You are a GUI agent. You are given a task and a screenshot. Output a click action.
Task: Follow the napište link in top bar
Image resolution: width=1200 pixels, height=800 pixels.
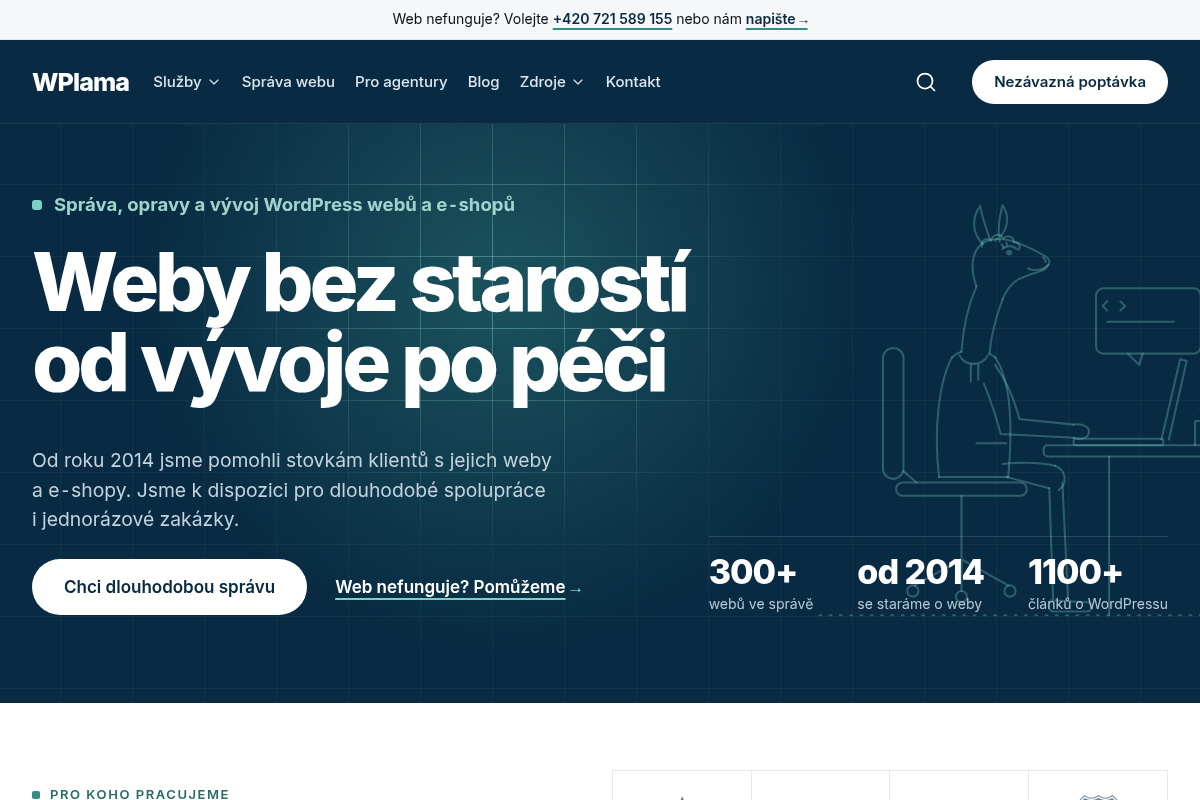click(777, 19)
